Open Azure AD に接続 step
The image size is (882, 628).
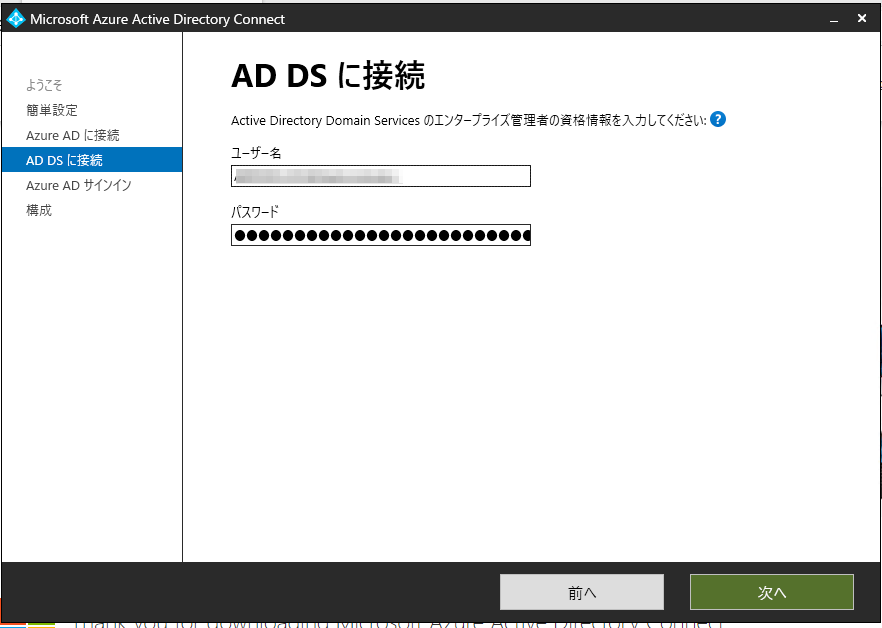point(73,135)
